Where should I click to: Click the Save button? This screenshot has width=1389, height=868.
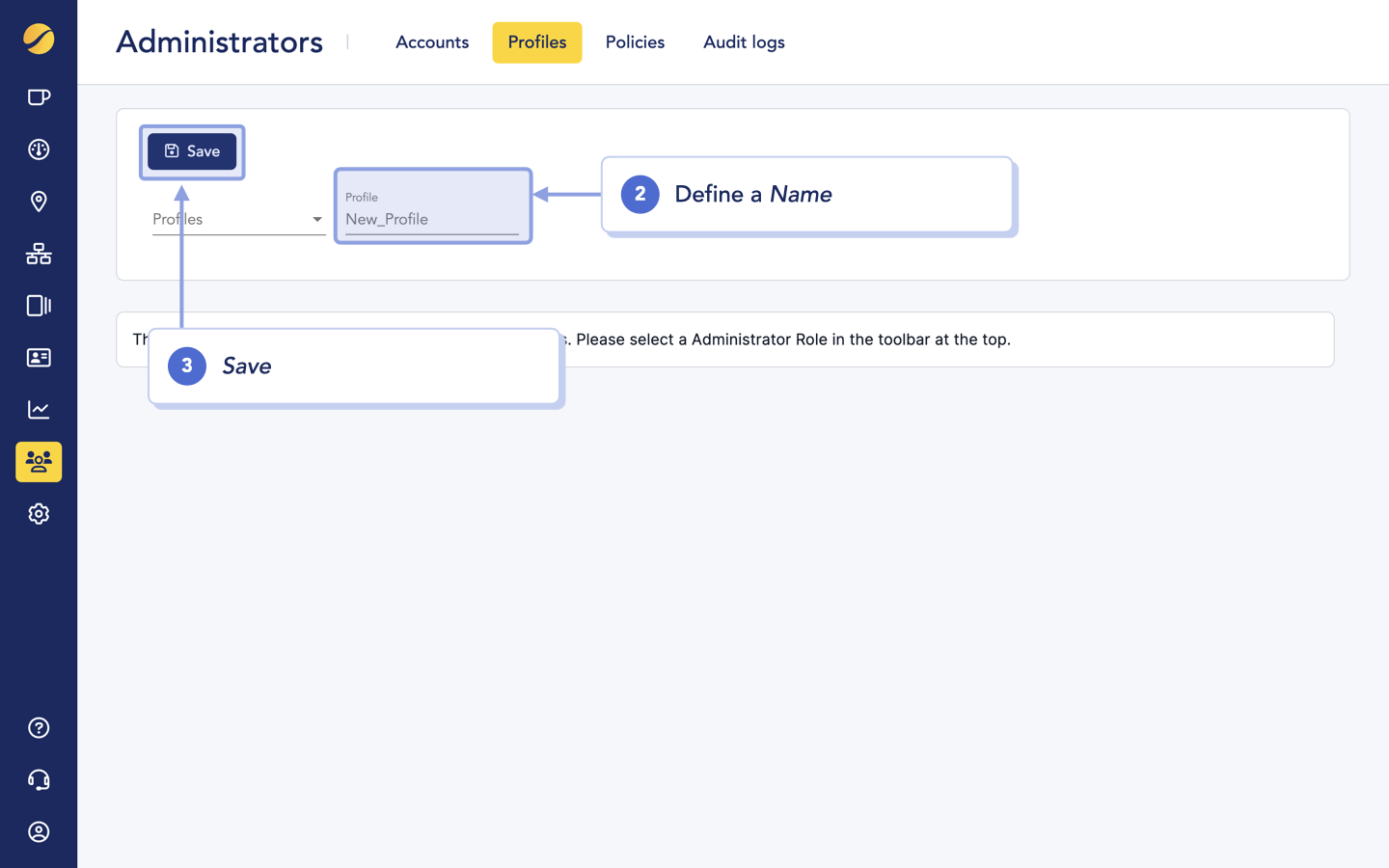coord(192,150)
